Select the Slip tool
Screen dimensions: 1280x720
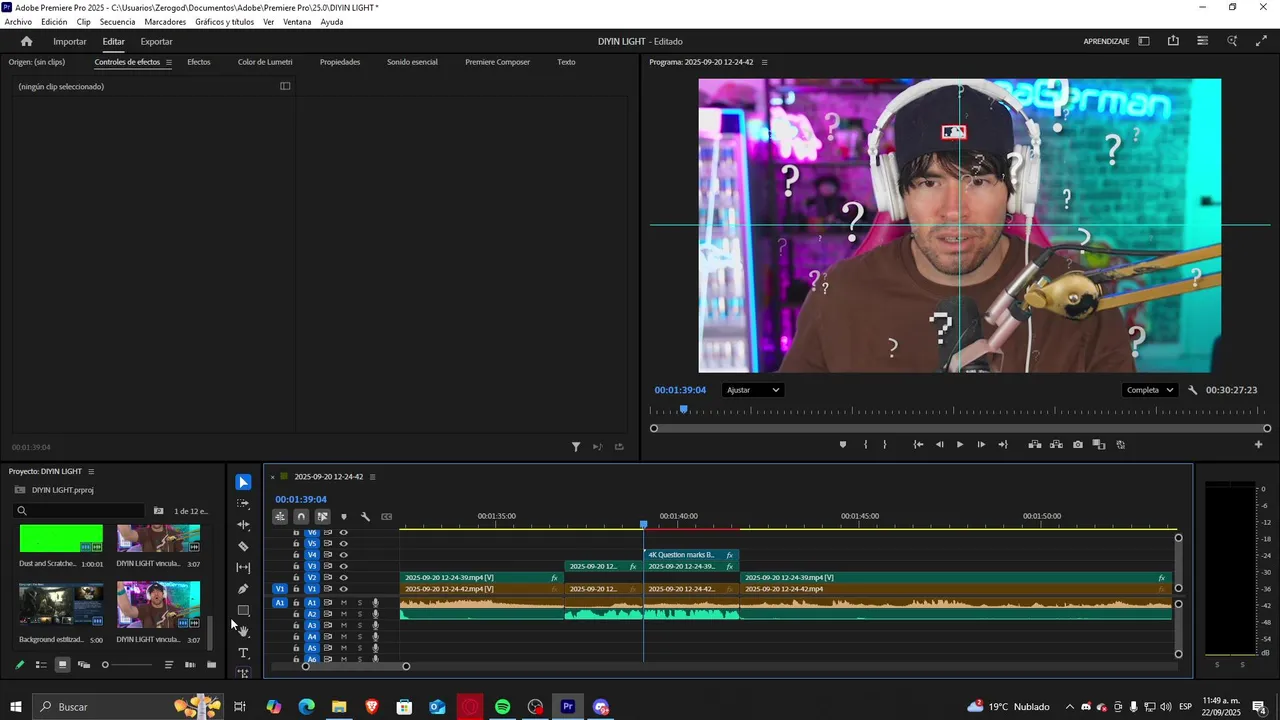tap(243, 568)
